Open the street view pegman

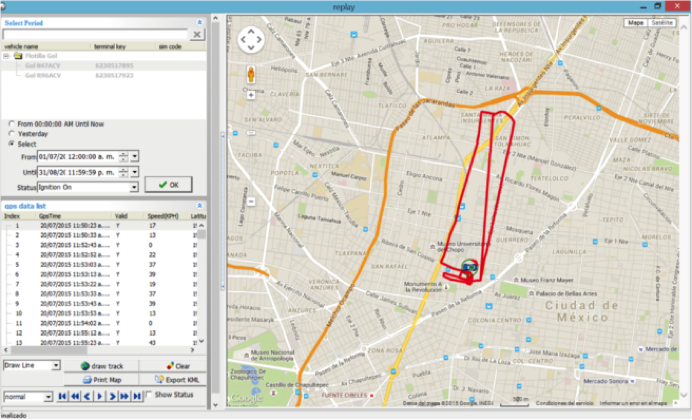click(x=251, y=75)
